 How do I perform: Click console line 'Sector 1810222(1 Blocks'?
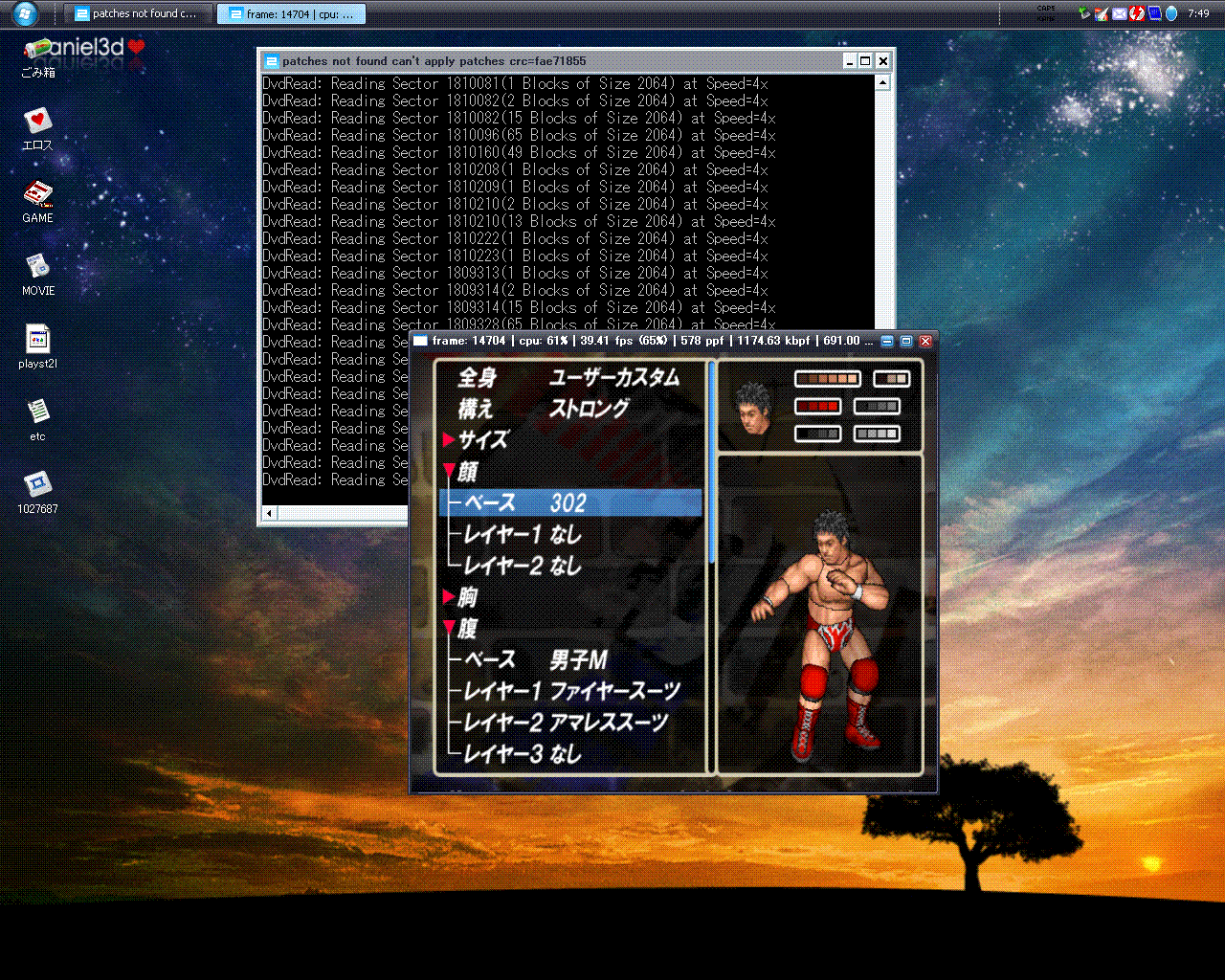pos(515,238)
